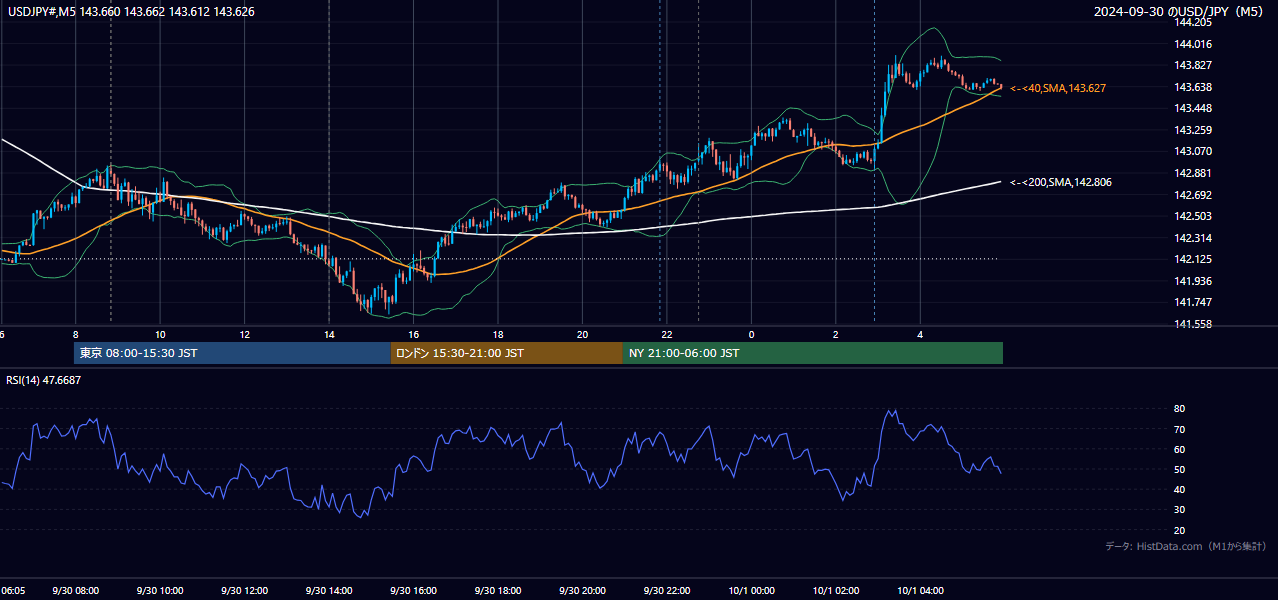Click price axis value 141.936
The width and height of the screenshot is (1278, 600).
pyautogui.click(x=1193, y=281)
